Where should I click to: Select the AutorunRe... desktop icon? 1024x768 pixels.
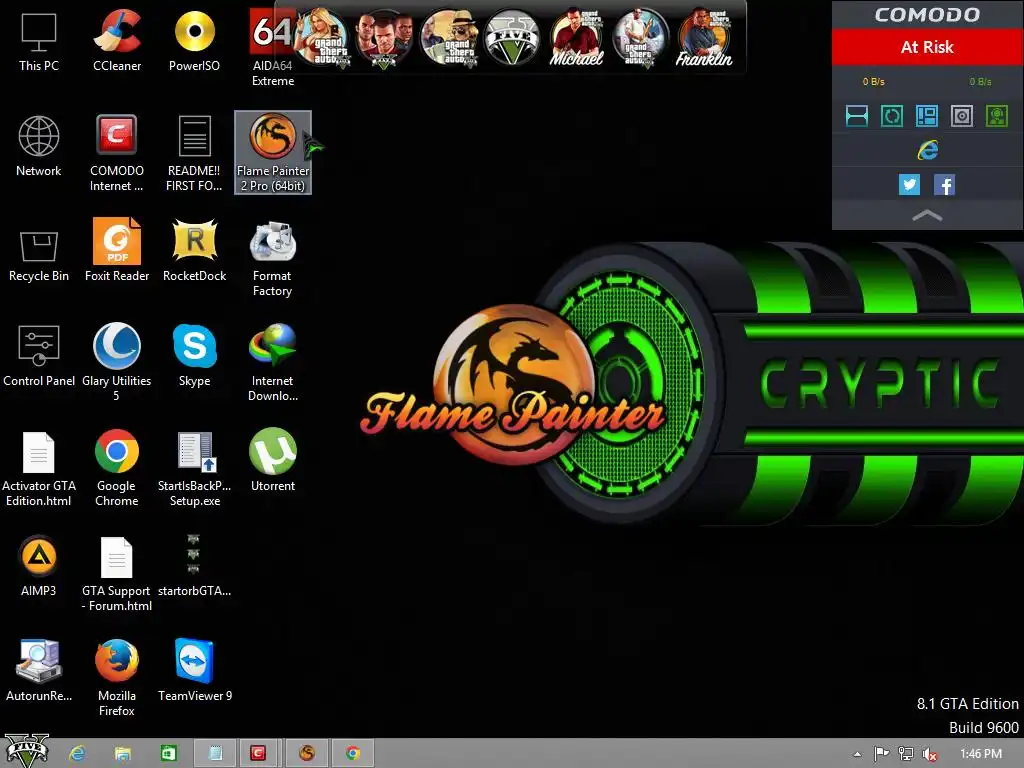[x=39, y=671]
